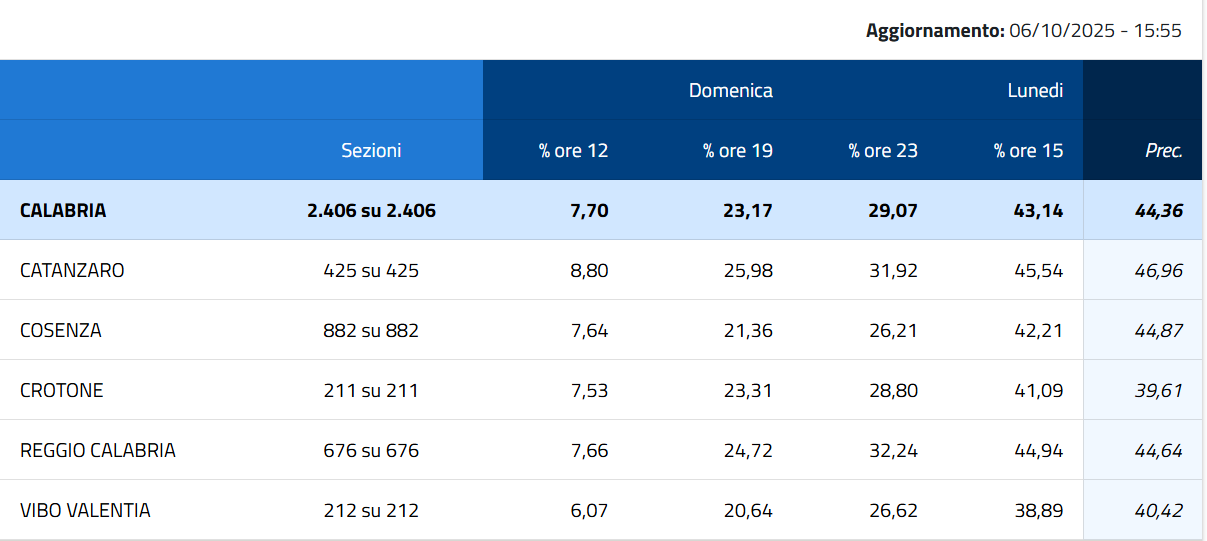Open the CATANZARO province row

(x=72, y=270)
